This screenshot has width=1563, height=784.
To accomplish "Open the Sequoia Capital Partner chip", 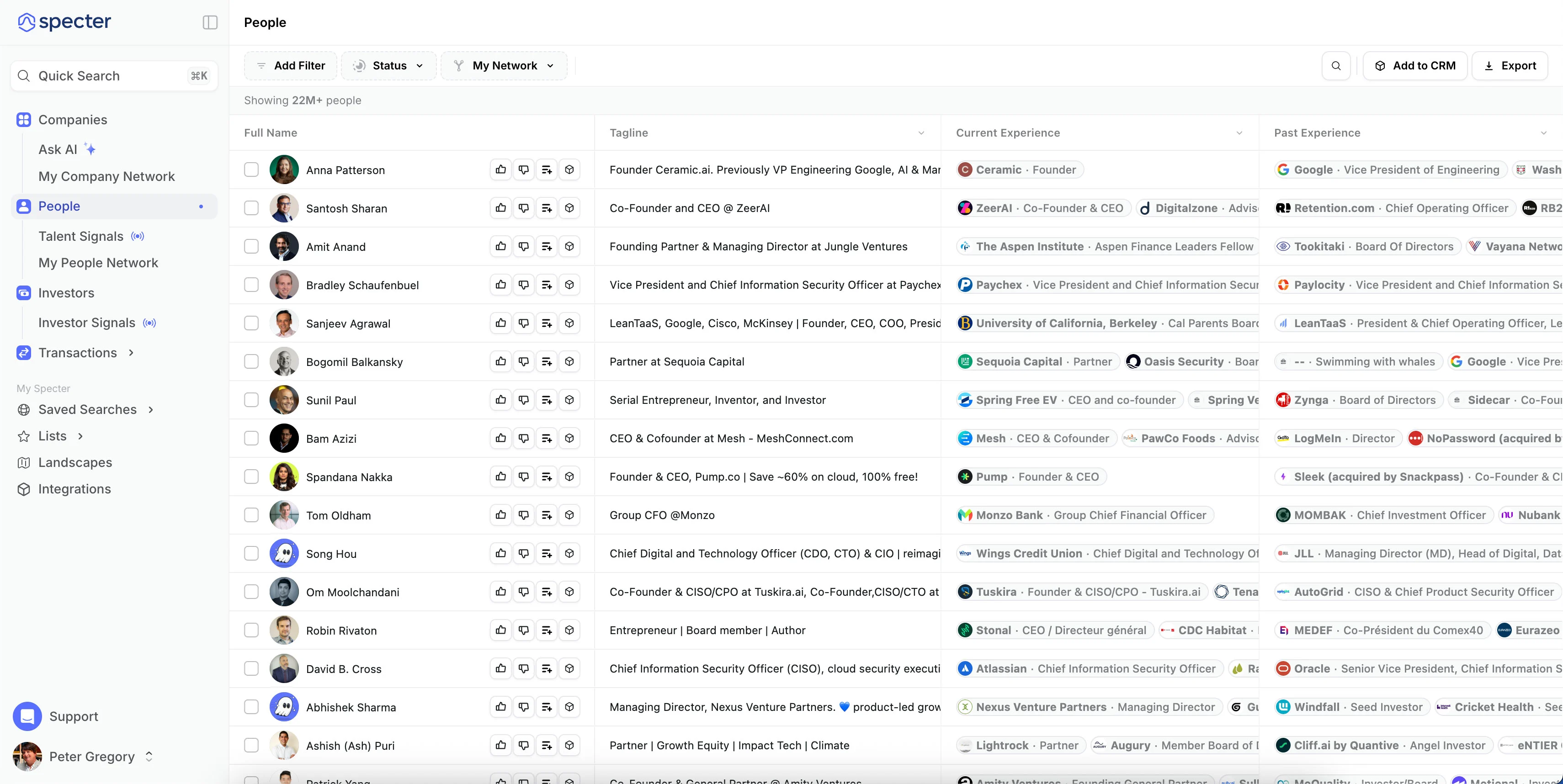I will 1037,361.
